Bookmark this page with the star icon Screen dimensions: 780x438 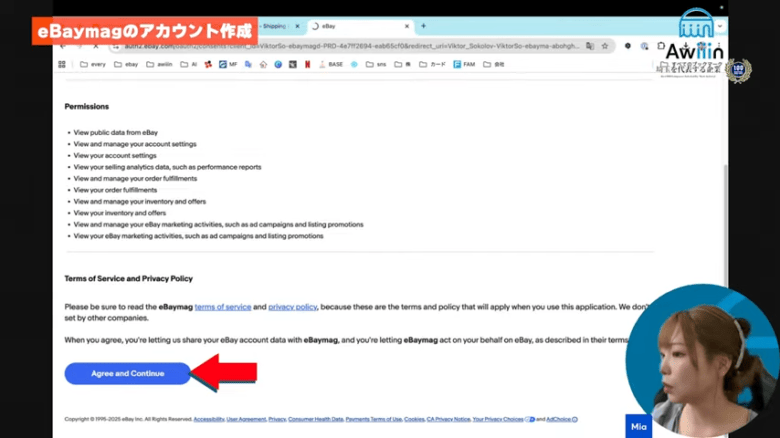[x=605, y=45]
